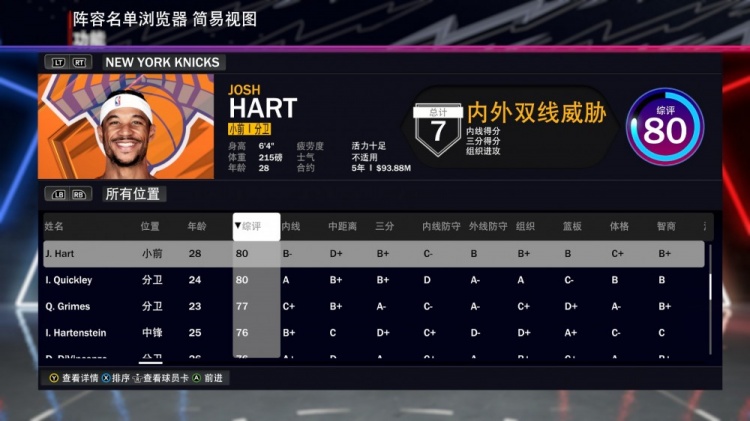This screenshot has height=421, width=750.
Task: Select the NEW YORK KNICKS team selector
Action: pyautogui.click(x=163, y=63)
